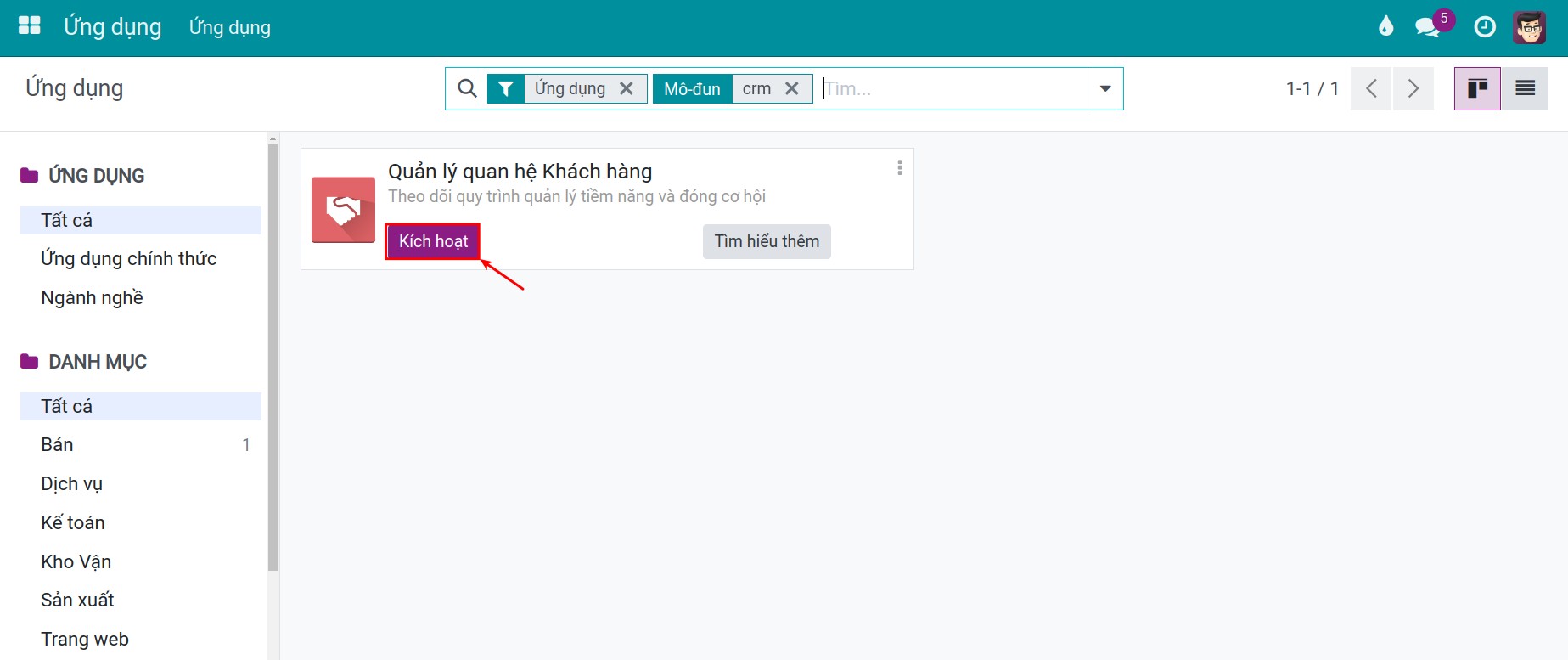Select Tất cả under ỨNG DỤNG section
Screen dimensions: 1568x660
point(141,220)
